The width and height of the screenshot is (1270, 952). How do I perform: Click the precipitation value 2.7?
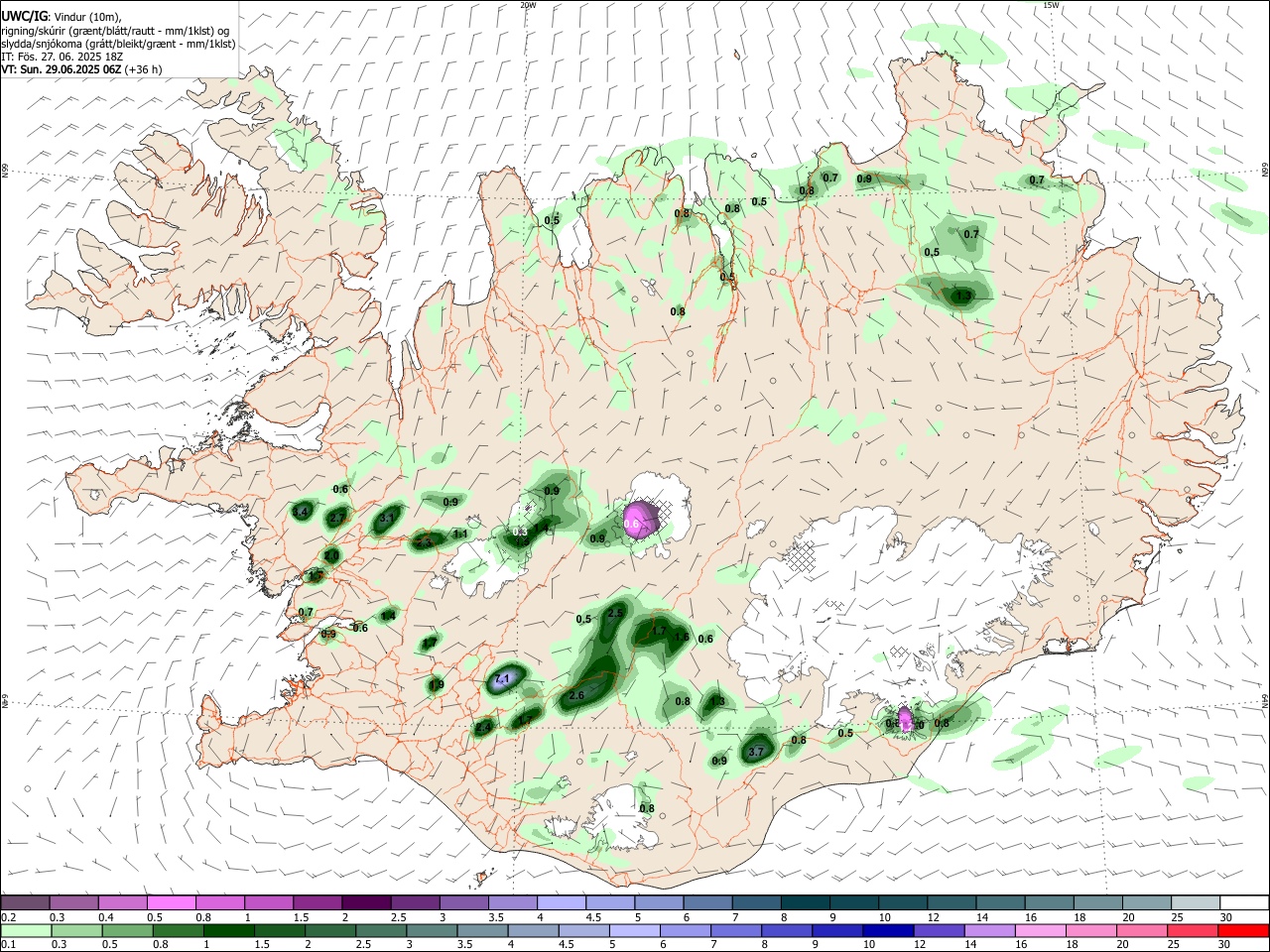(x=337, y=518)
